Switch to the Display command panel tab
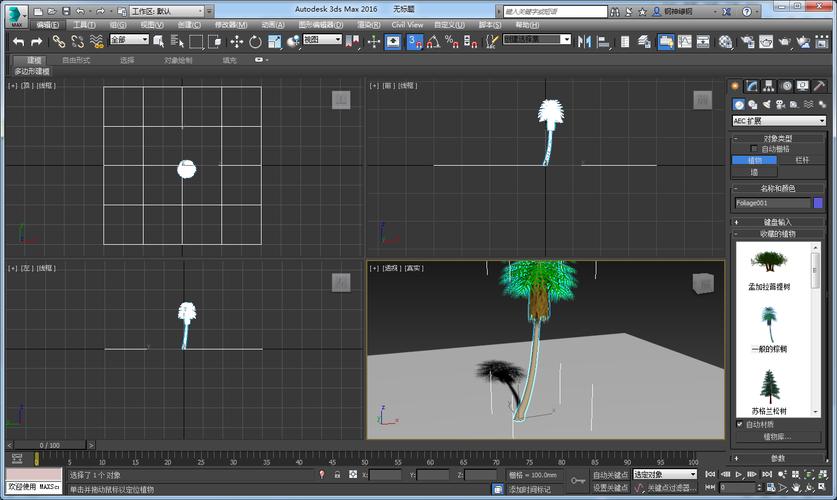The image size is (837, 500). pos(802,86)
